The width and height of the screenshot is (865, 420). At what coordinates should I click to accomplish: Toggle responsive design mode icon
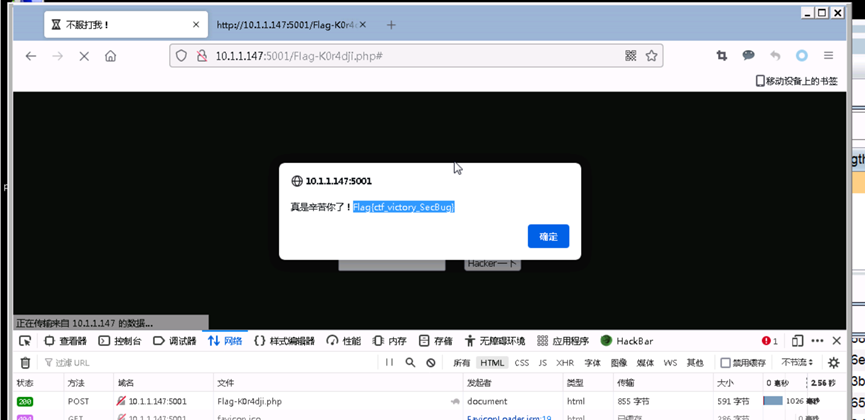coord(797,341)
